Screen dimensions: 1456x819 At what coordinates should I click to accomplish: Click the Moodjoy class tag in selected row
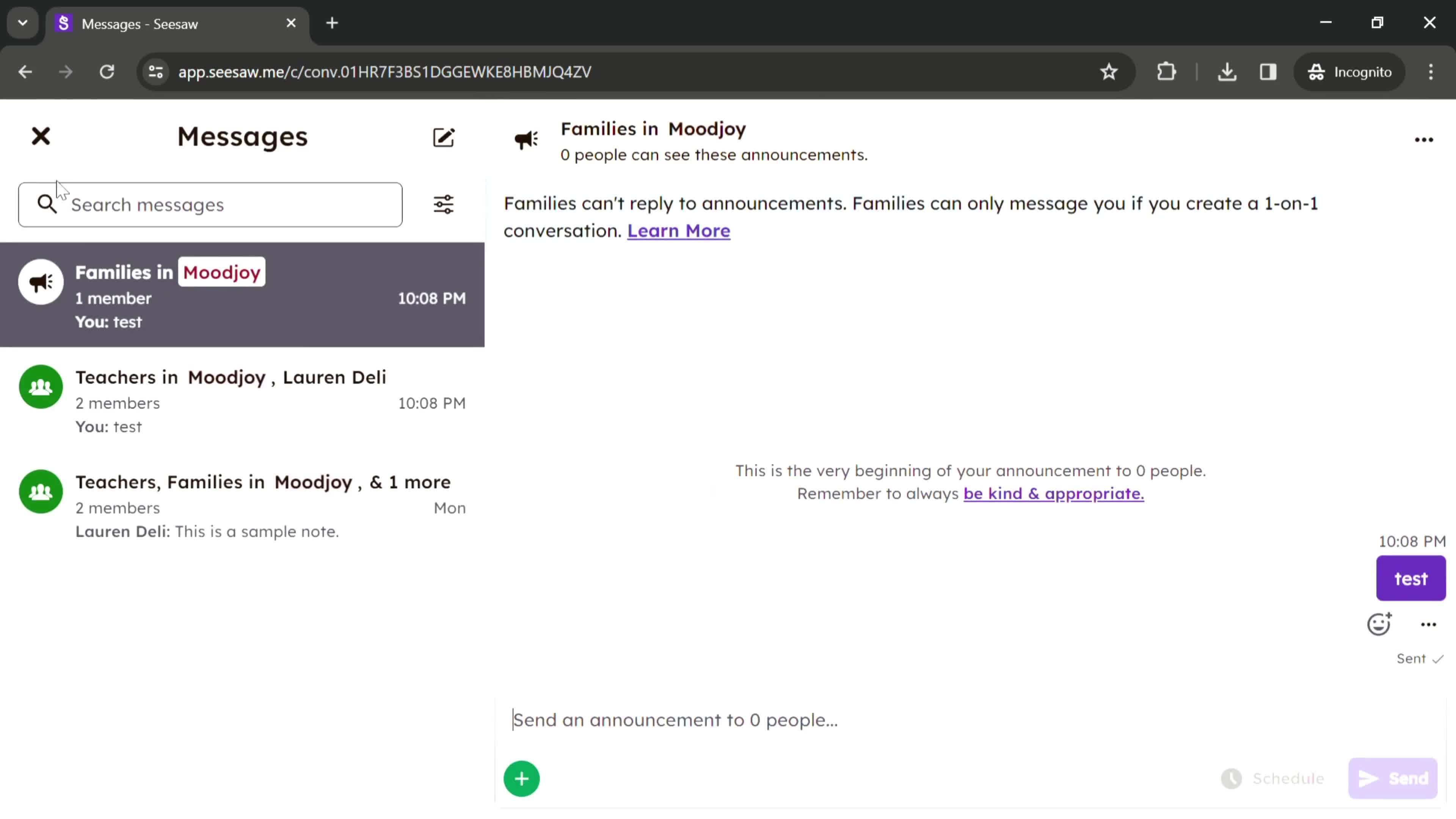[x=221, y=272]
